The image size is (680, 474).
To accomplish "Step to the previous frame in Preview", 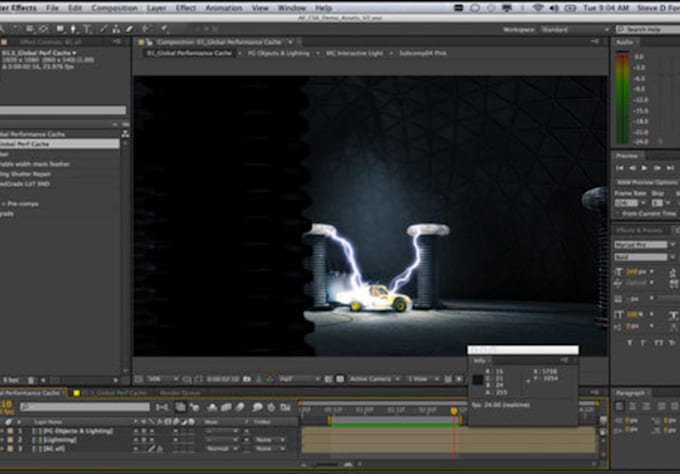I will pyautogui.click(x=632, y=168).
